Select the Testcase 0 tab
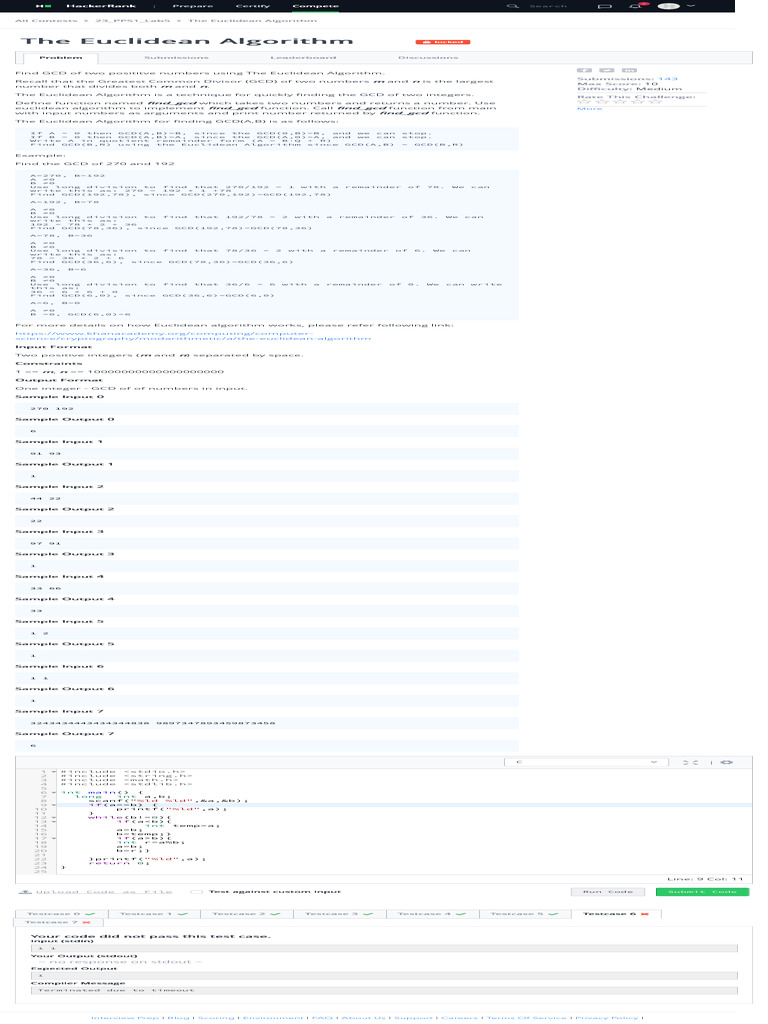The image size is (768, 1024). [x=61, y=914]
